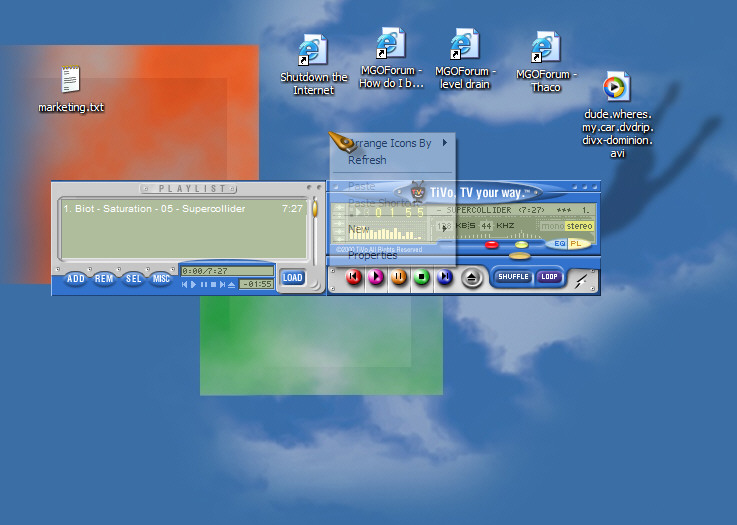The width and height of the screenshot is (737, 525).
Task: Choose Properties from the context menu
Action: (393, 255)
